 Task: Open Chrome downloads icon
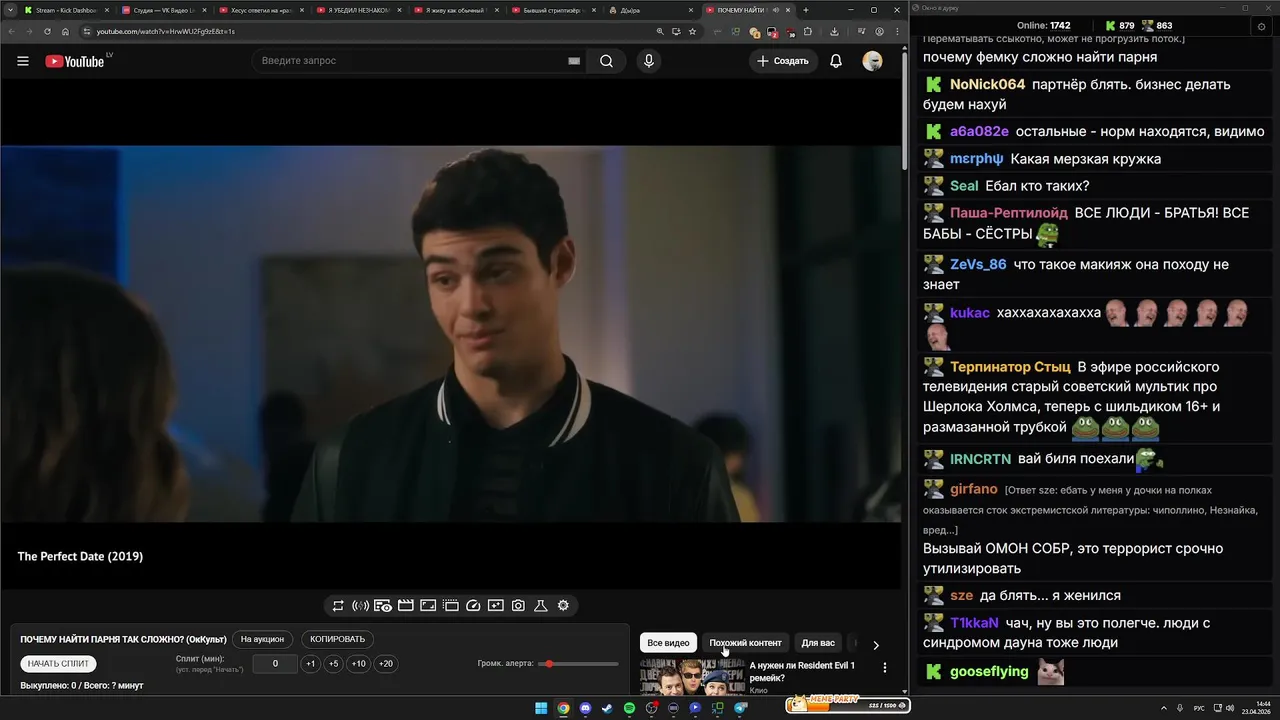[x=834, y=31]
